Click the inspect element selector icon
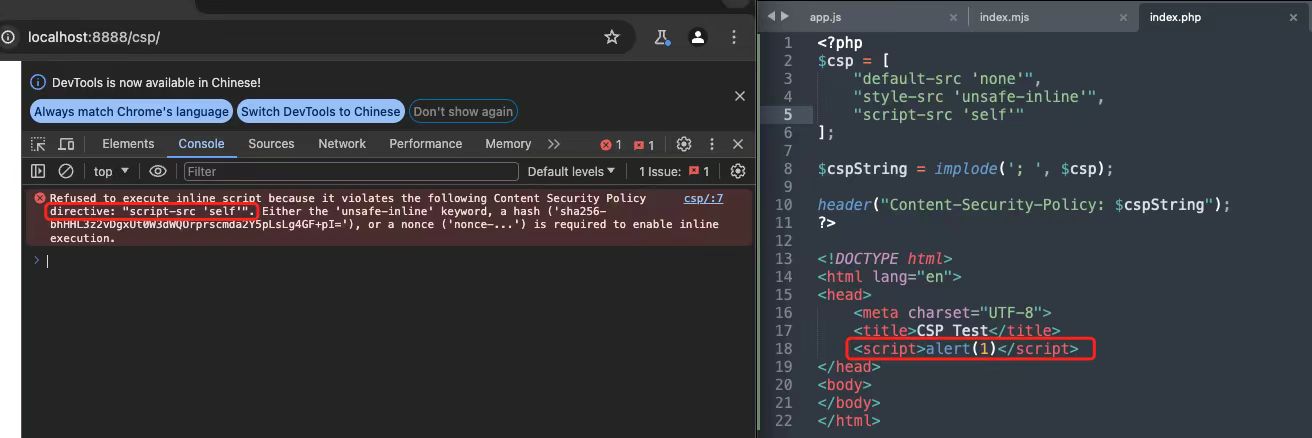Viewport: 1312px width, 438px height. coord(39,144)
